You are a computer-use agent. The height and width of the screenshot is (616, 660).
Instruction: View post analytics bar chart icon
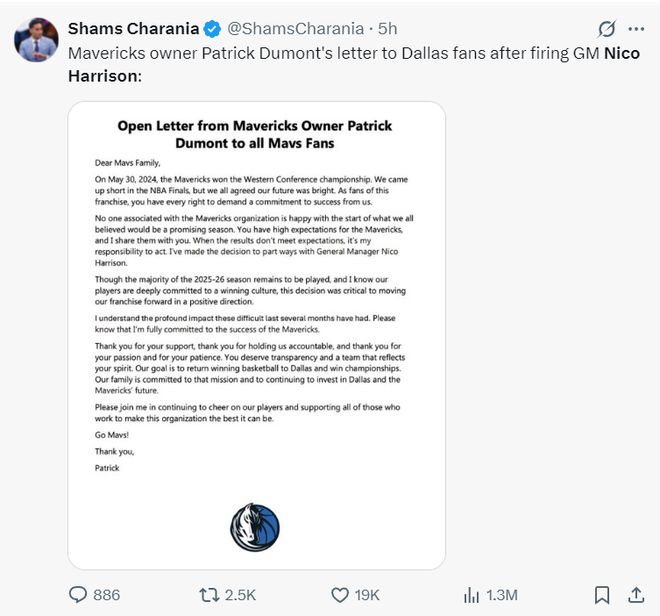(x=471, y=595)
